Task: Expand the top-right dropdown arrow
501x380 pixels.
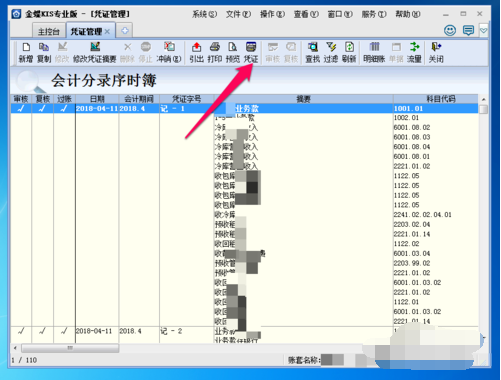Action: click(483, 31)
